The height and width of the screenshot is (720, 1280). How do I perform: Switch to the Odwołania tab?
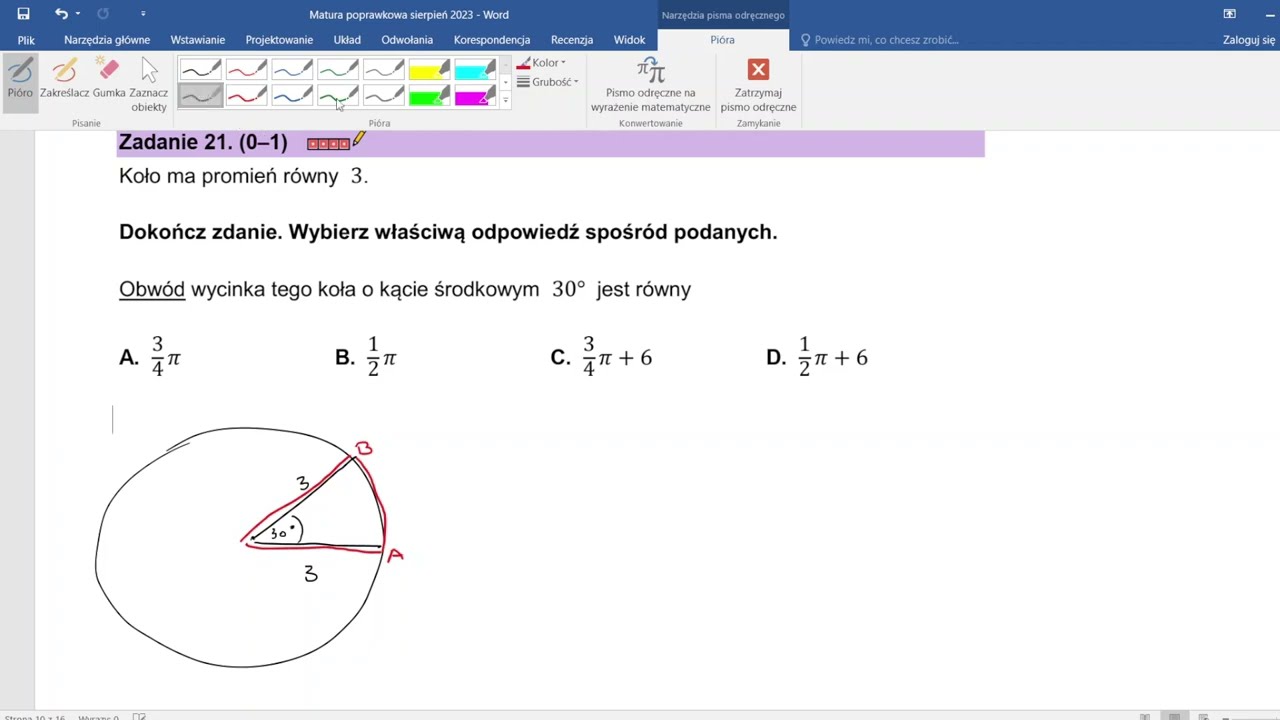pyautogui.click(x=407, y=40)
